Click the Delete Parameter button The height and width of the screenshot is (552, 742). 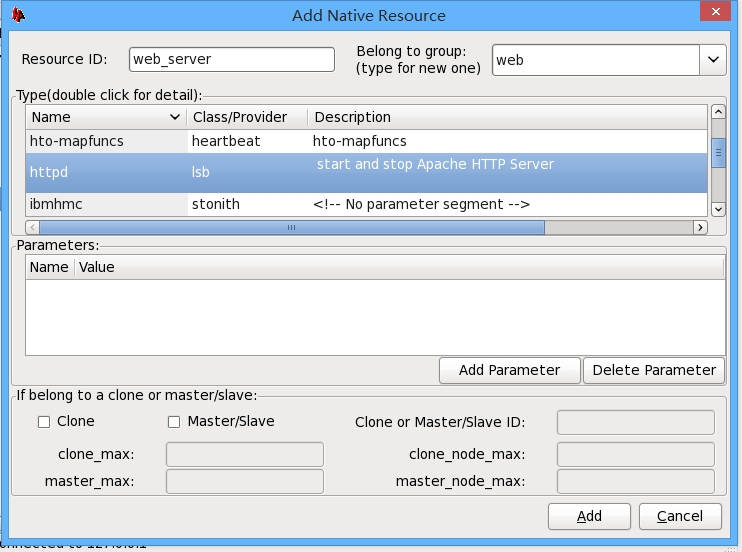tap(654, 370)
